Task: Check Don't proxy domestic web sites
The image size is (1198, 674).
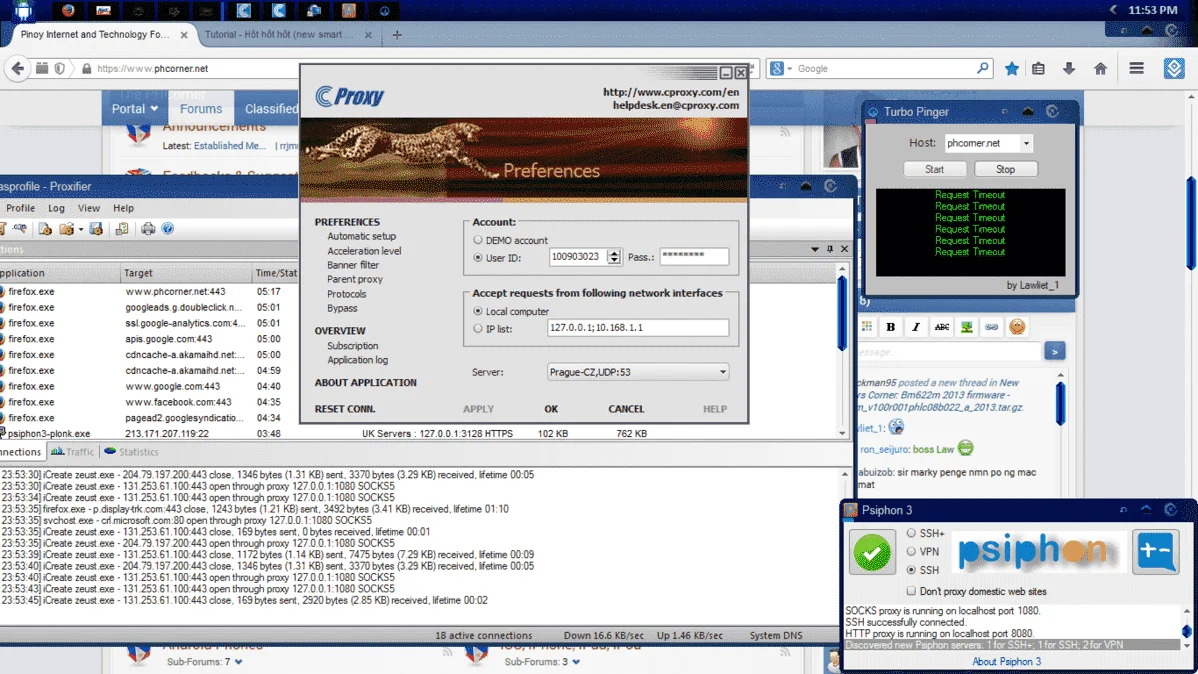Action: coord(911,591)
